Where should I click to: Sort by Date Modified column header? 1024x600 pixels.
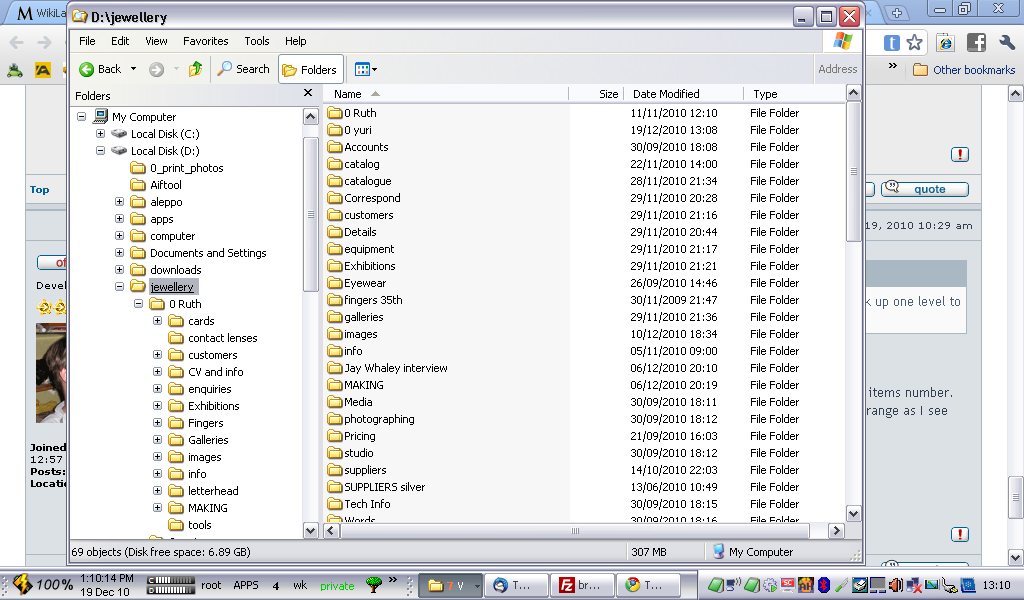(666, 94)
